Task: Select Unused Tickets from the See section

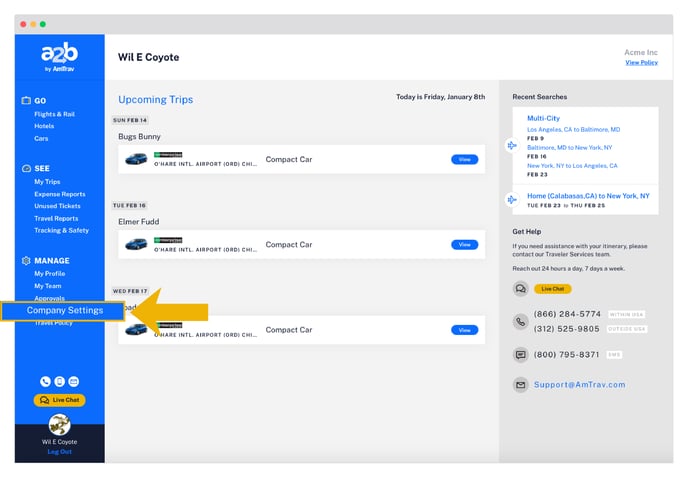Action: pos(57,206)
